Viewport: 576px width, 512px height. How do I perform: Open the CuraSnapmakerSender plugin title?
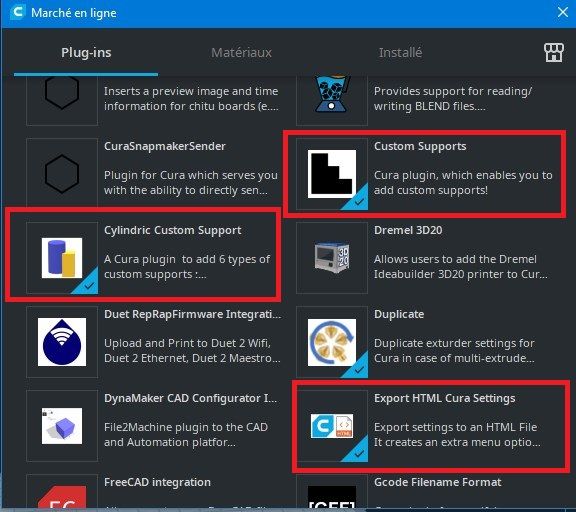[x=165, y=146]
